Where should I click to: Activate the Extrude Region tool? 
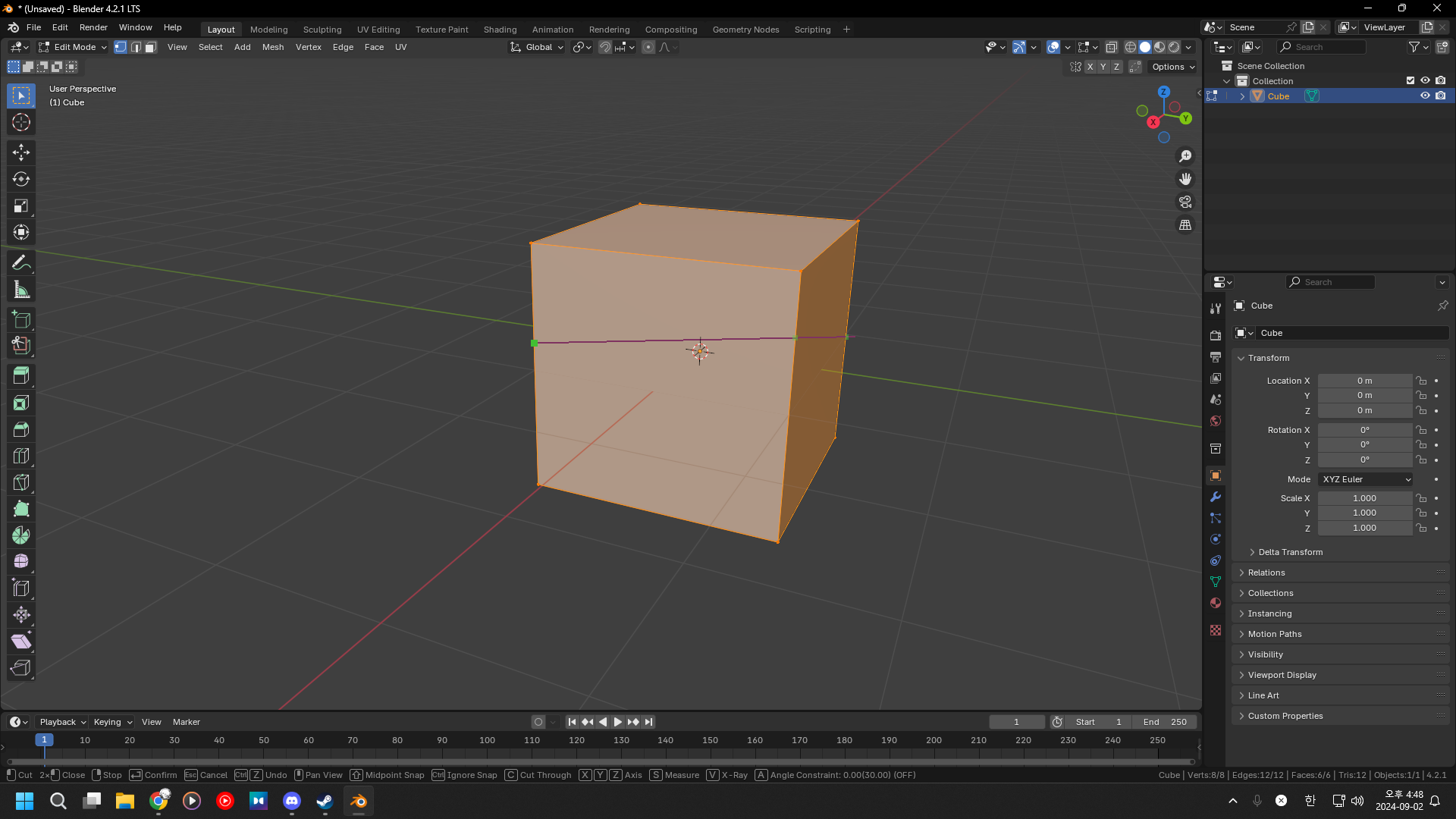click(x=21, y=376)
